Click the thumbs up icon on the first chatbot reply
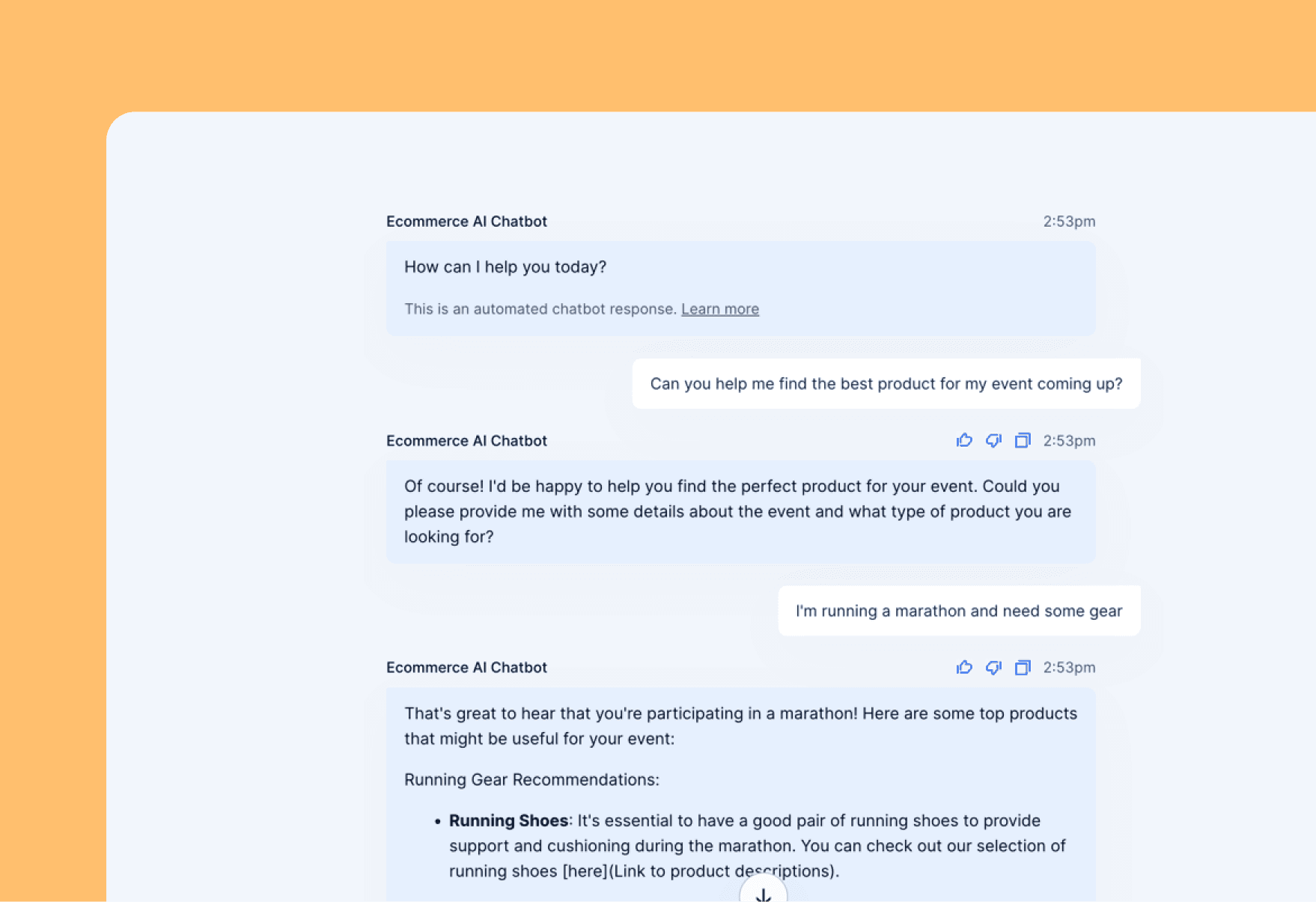Screen dimensions: 1316x902 (964, 440)
